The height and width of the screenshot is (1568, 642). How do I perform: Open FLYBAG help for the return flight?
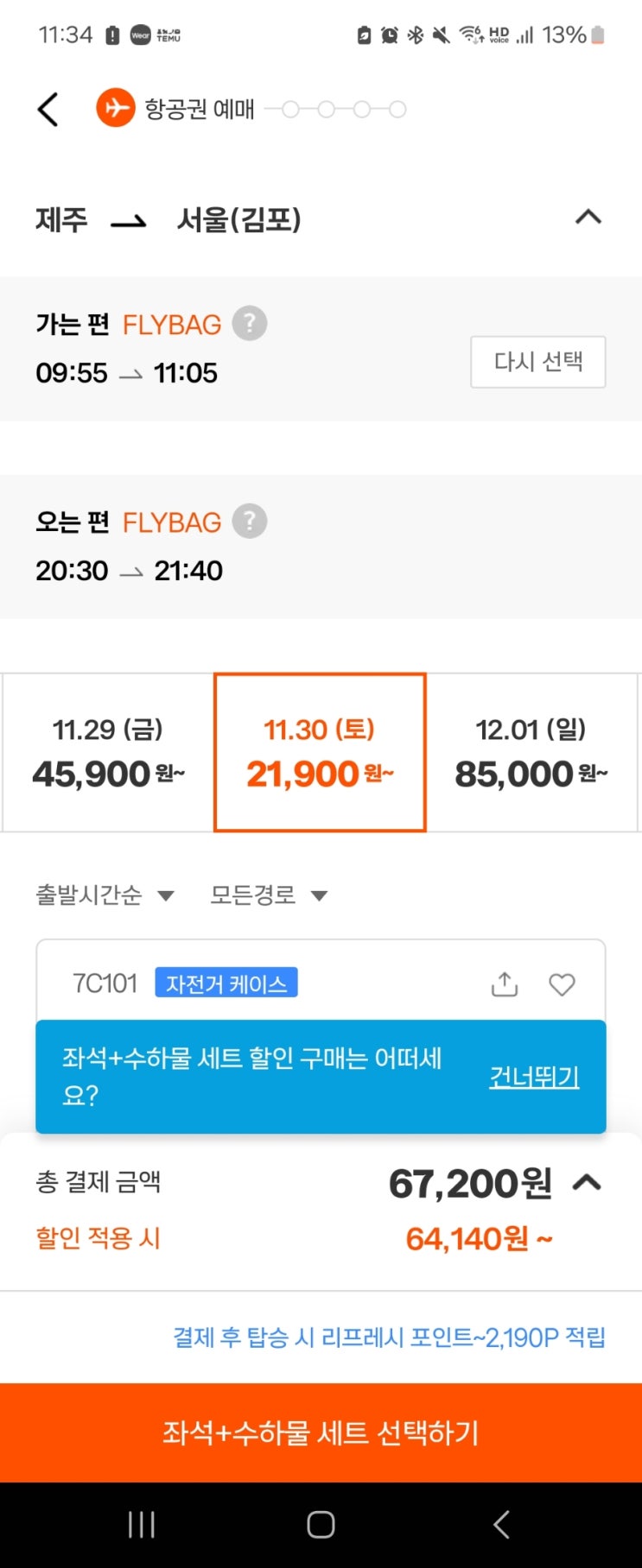click(x=250, y=522)
